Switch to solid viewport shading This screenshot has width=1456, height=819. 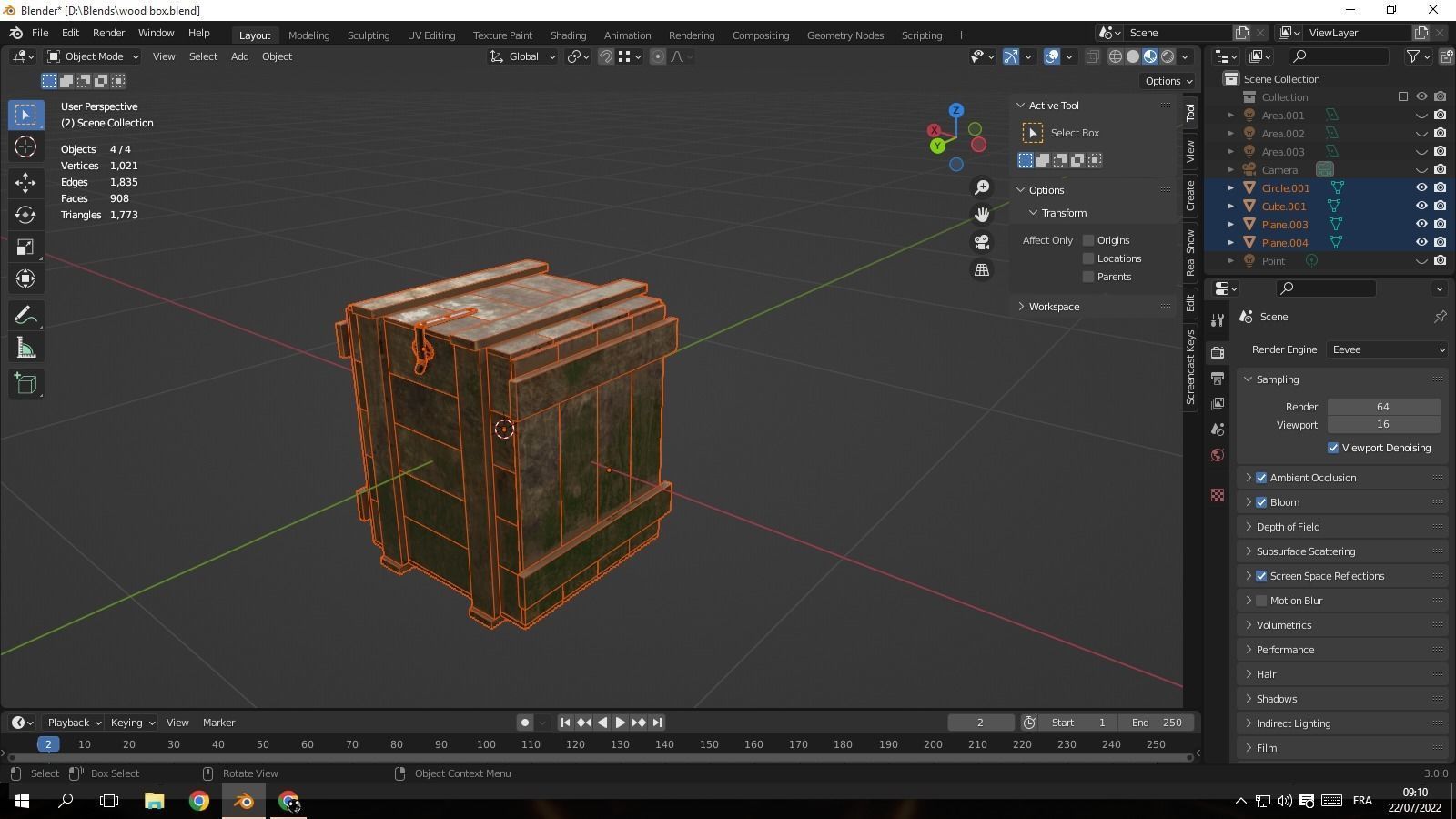click(x=1133, y=56)
